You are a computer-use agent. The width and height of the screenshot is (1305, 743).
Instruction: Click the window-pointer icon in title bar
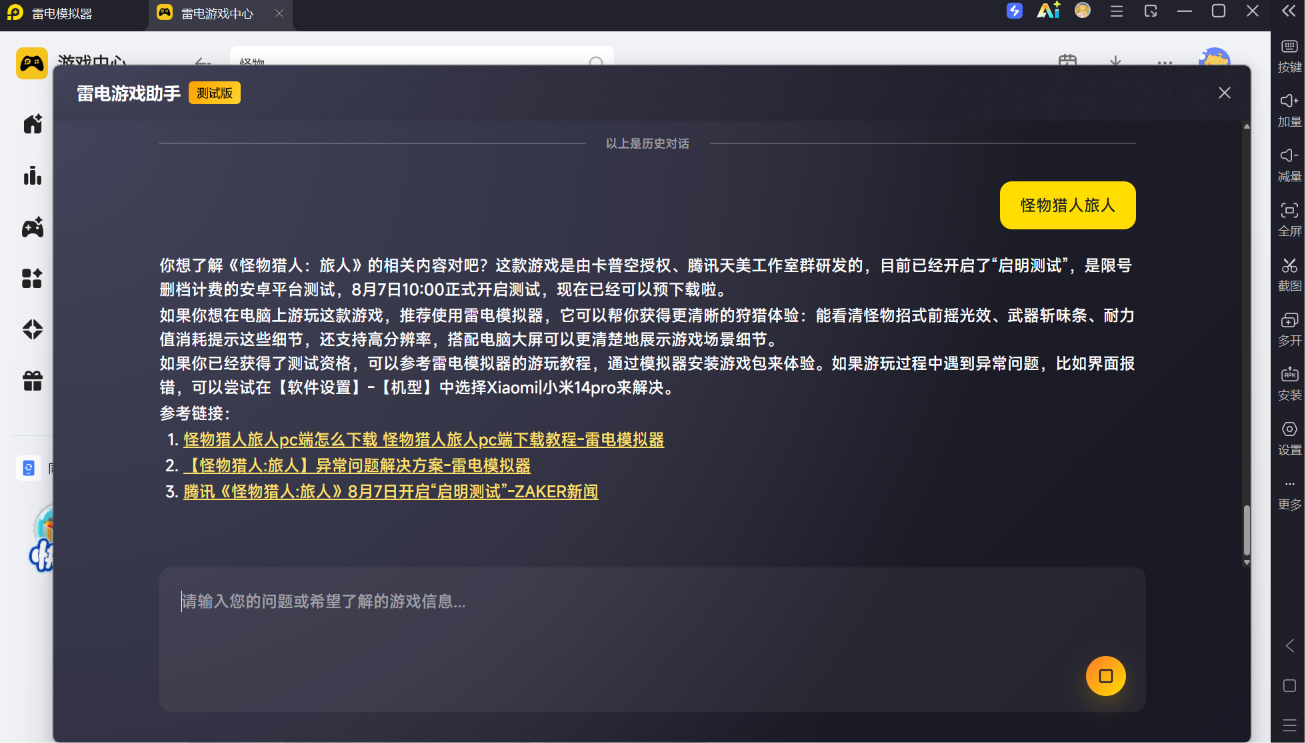pyautogui.click(x=1151, y=11)
